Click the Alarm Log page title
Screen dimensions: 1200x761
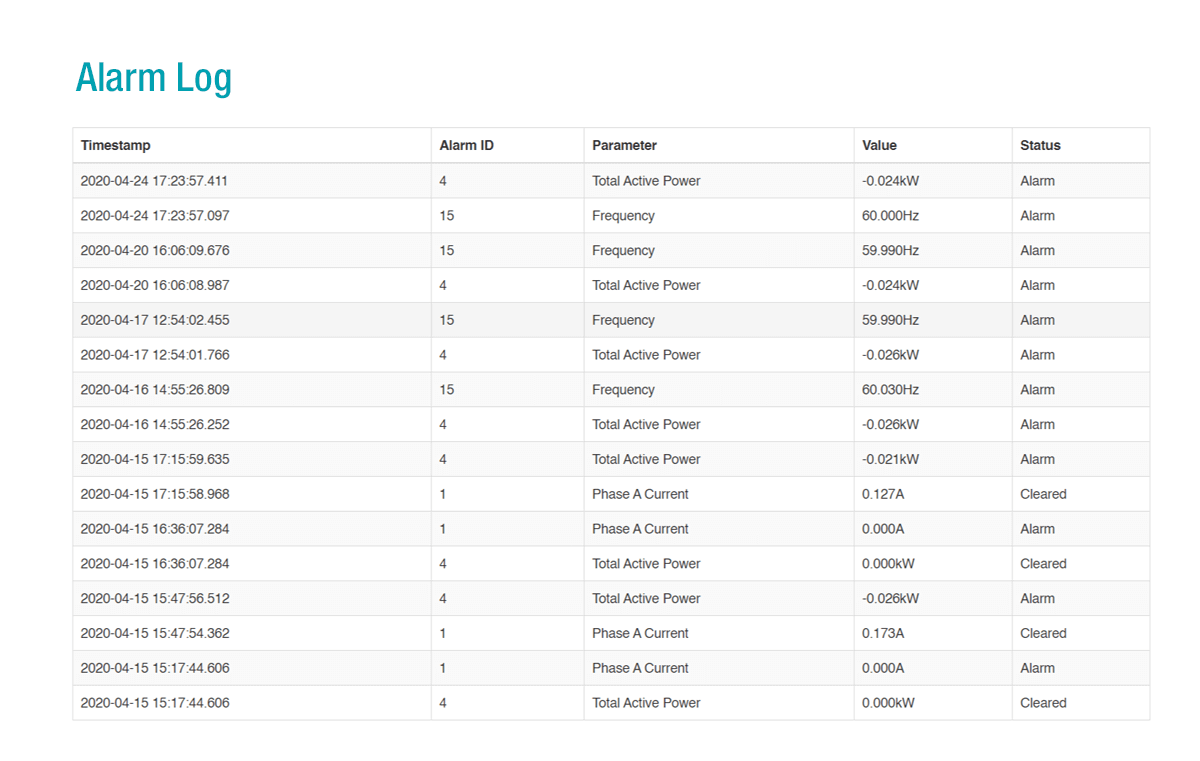coord(153,77)
